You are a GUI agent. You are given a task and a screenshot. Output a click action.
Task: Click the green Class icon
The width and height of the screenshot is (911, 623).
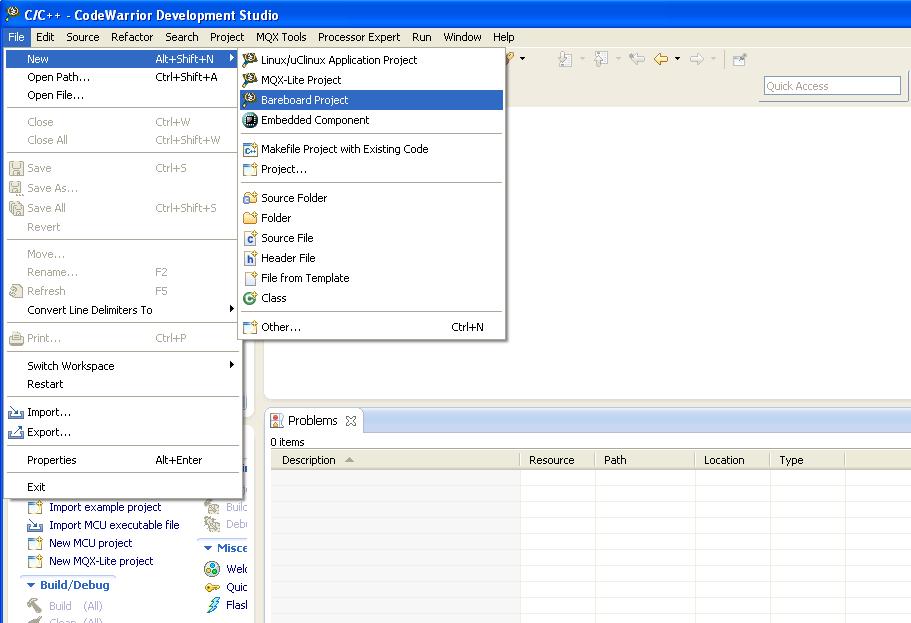tap(250, 298)
